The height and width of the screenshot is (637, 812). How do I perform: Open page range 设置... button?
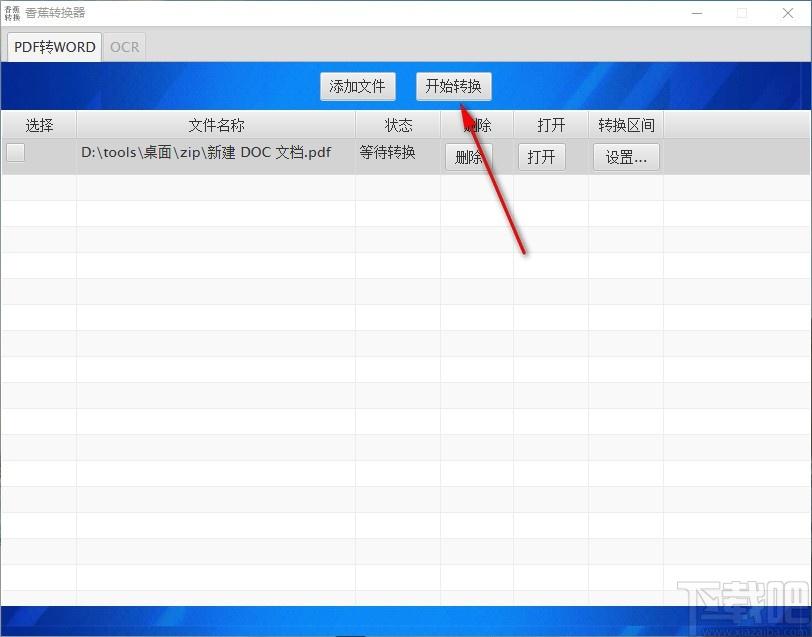coord(626,157)
